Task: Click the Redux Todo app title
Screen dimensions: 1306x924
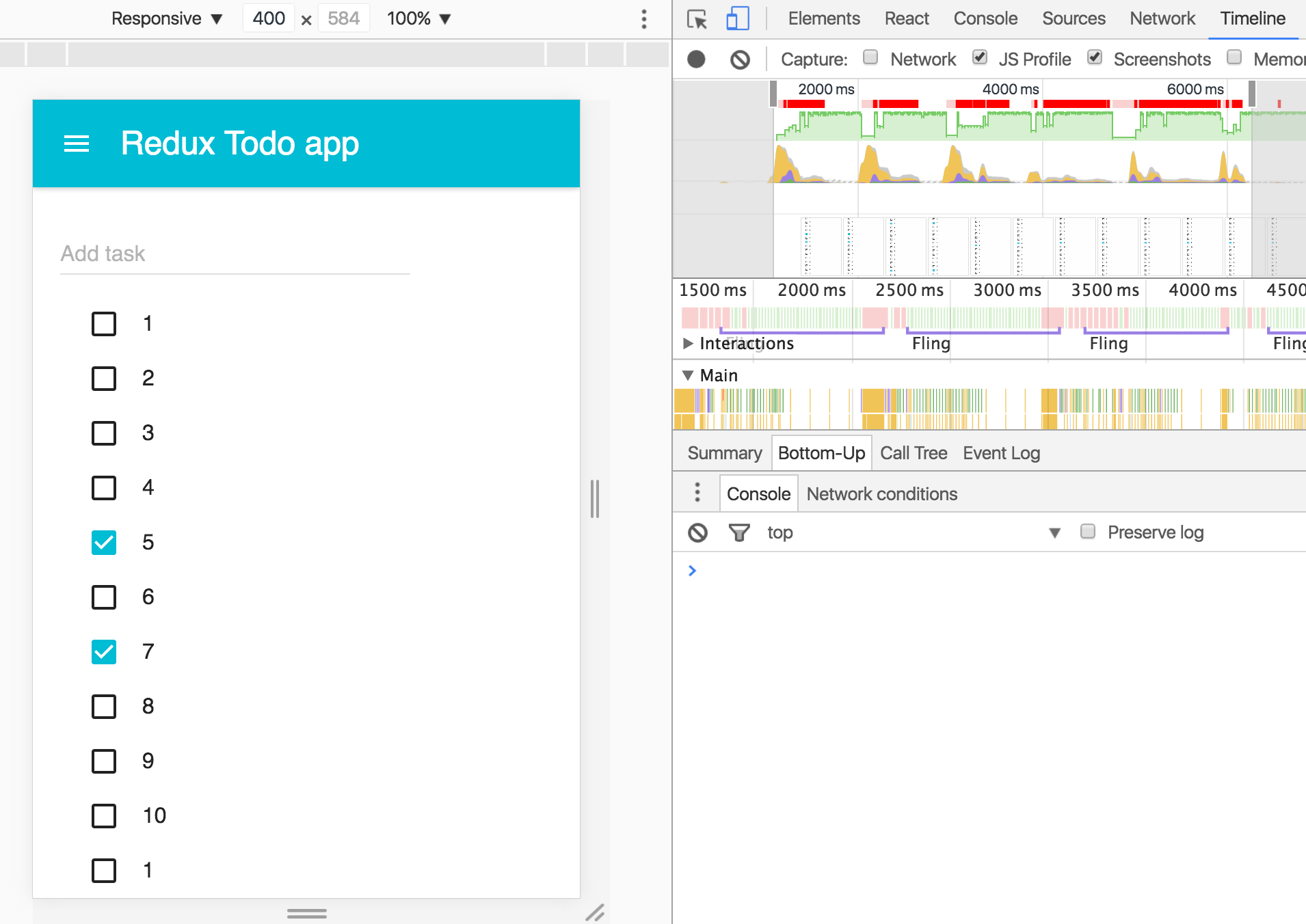Action: (240, 144)
